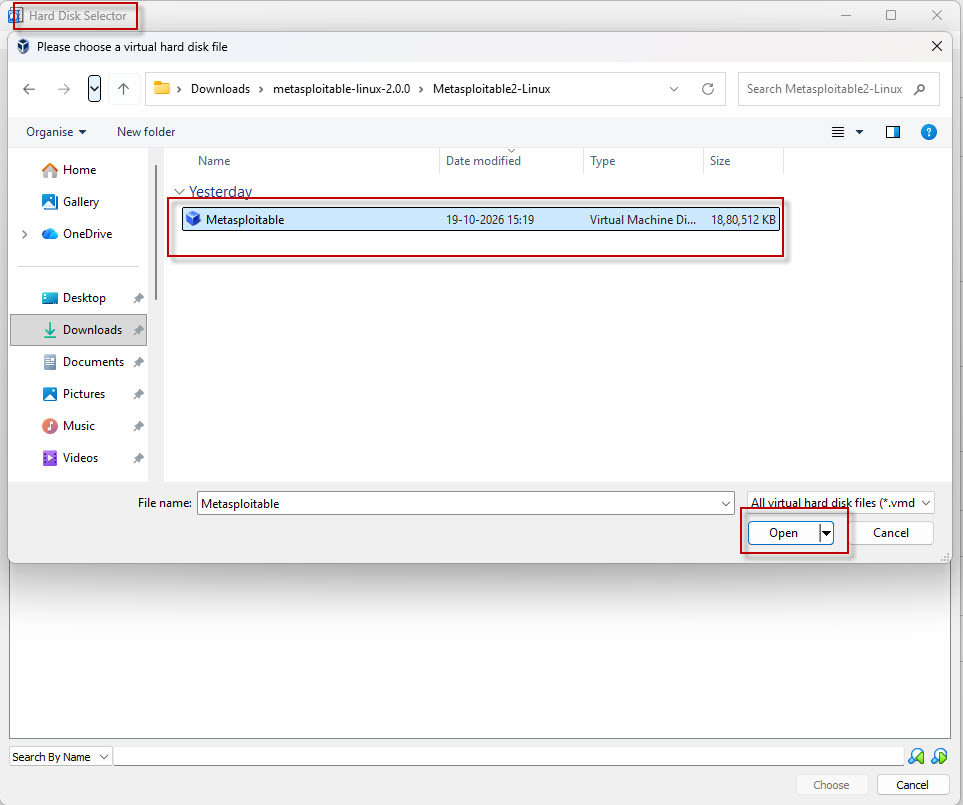Open the Open button's dropdown arrow

pos(827,533)
